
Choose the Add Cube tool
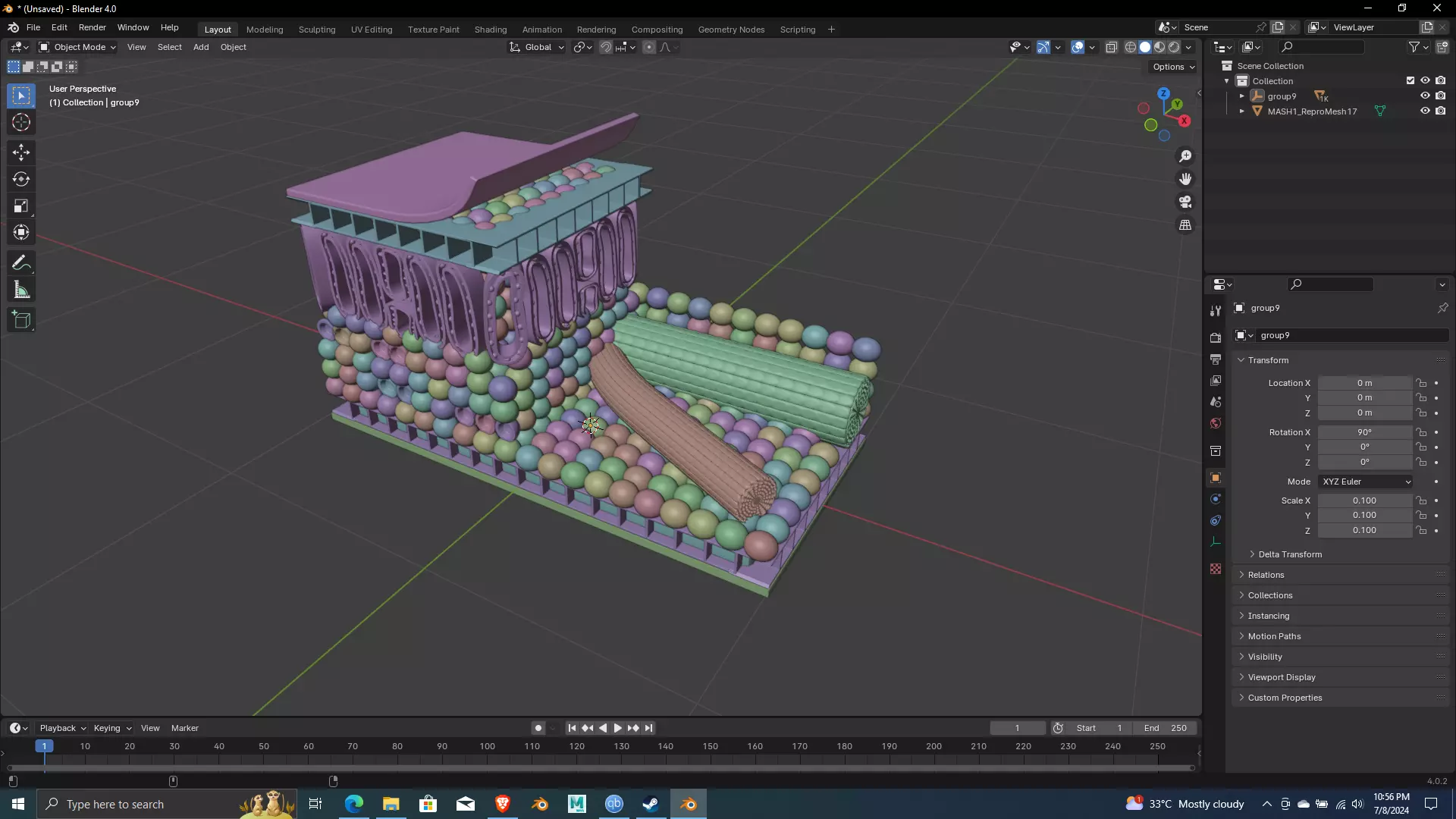[21, 320]
